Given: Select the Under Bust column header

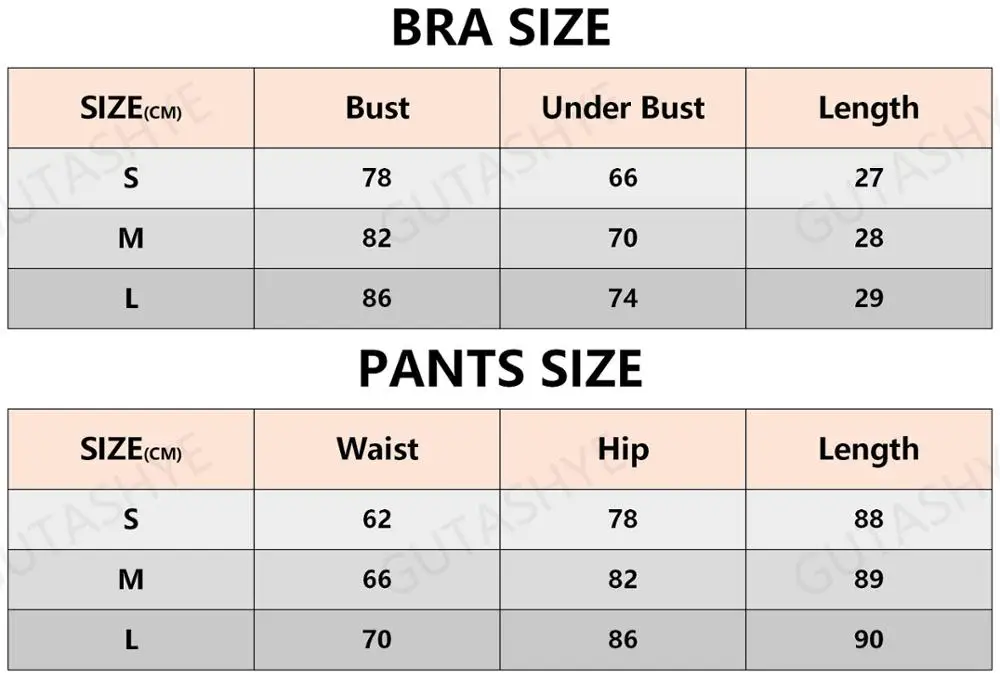Looking at the screenshot, I should (x=623, y=108).
